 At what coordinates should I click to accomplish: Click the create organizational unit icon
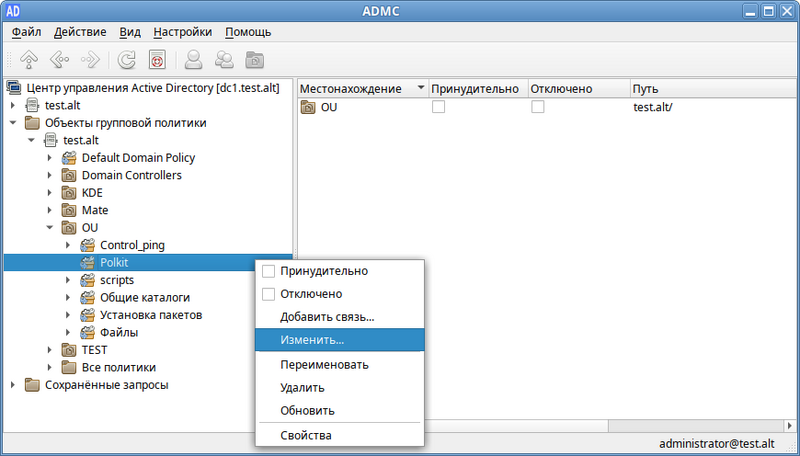point(255,60)
